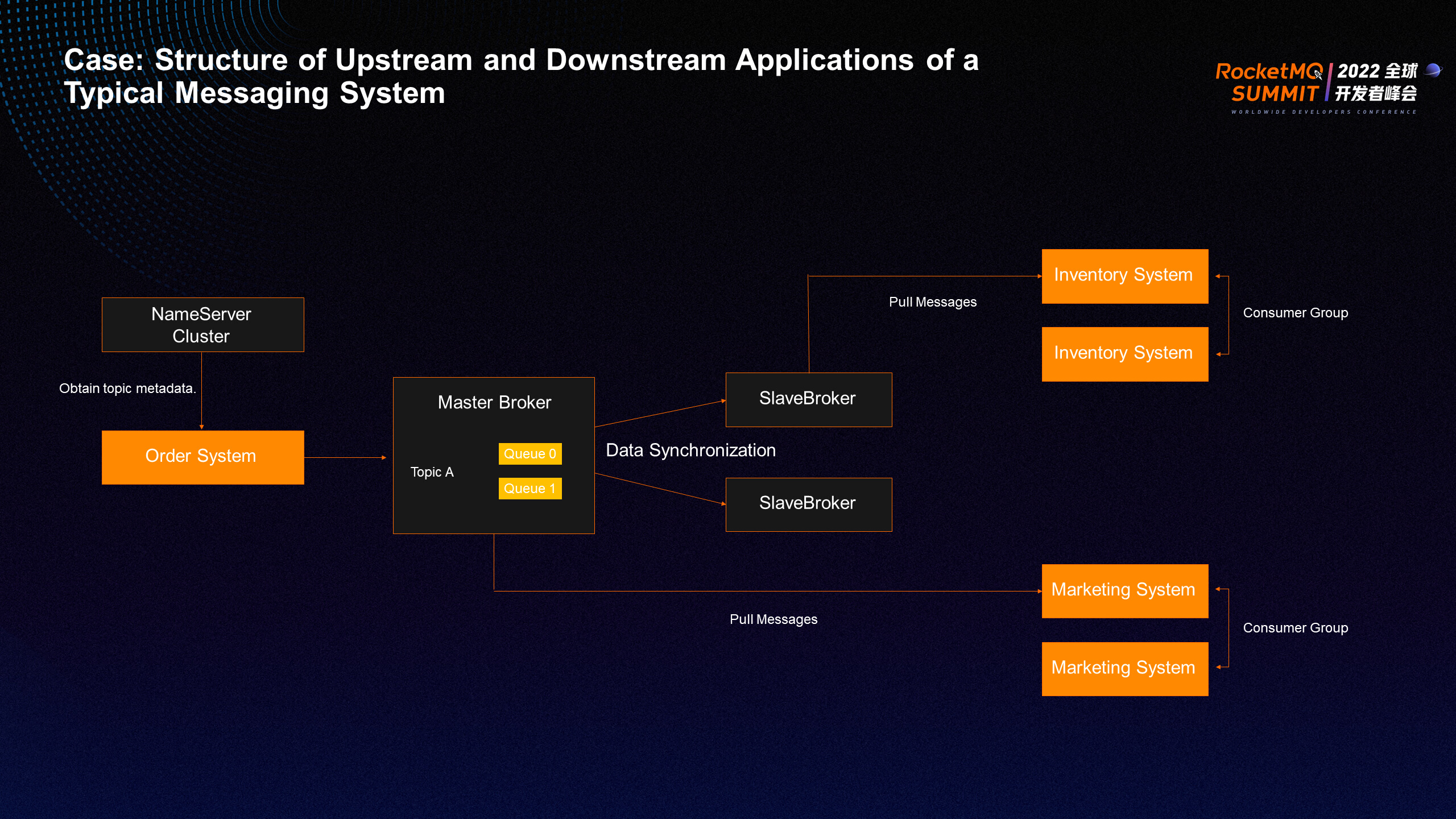Click the NameServer Cluster box
Screen dimensions: 1456x819
pos(202,325)
